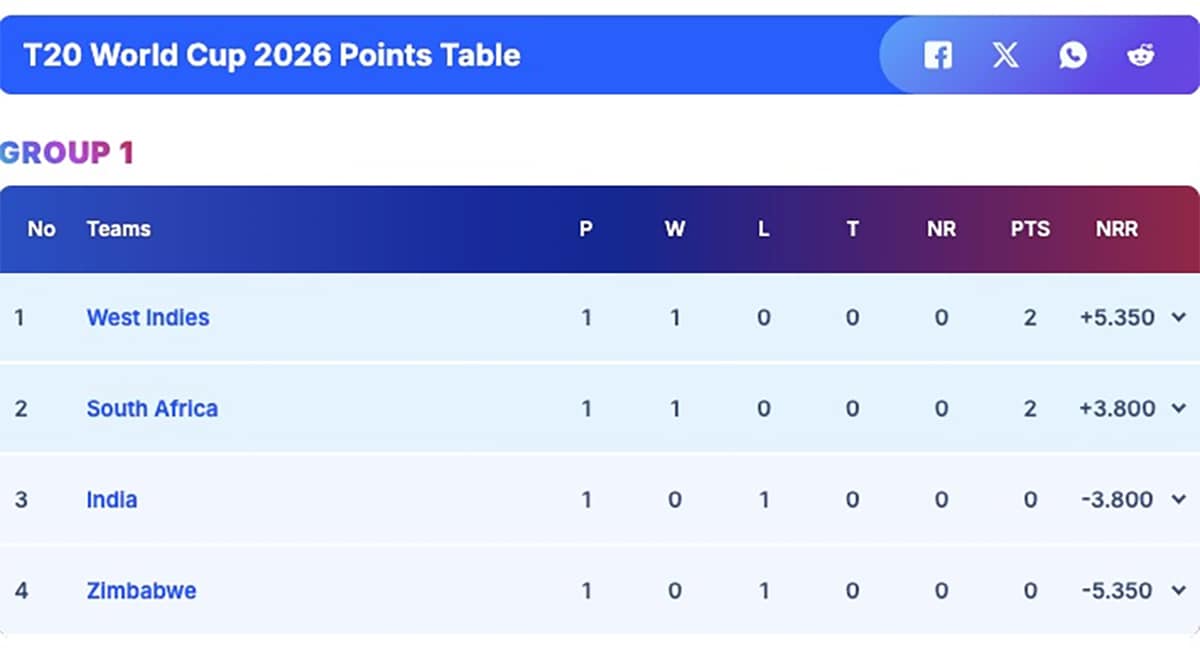Click the NRR column header

[x=1116, y=229]
